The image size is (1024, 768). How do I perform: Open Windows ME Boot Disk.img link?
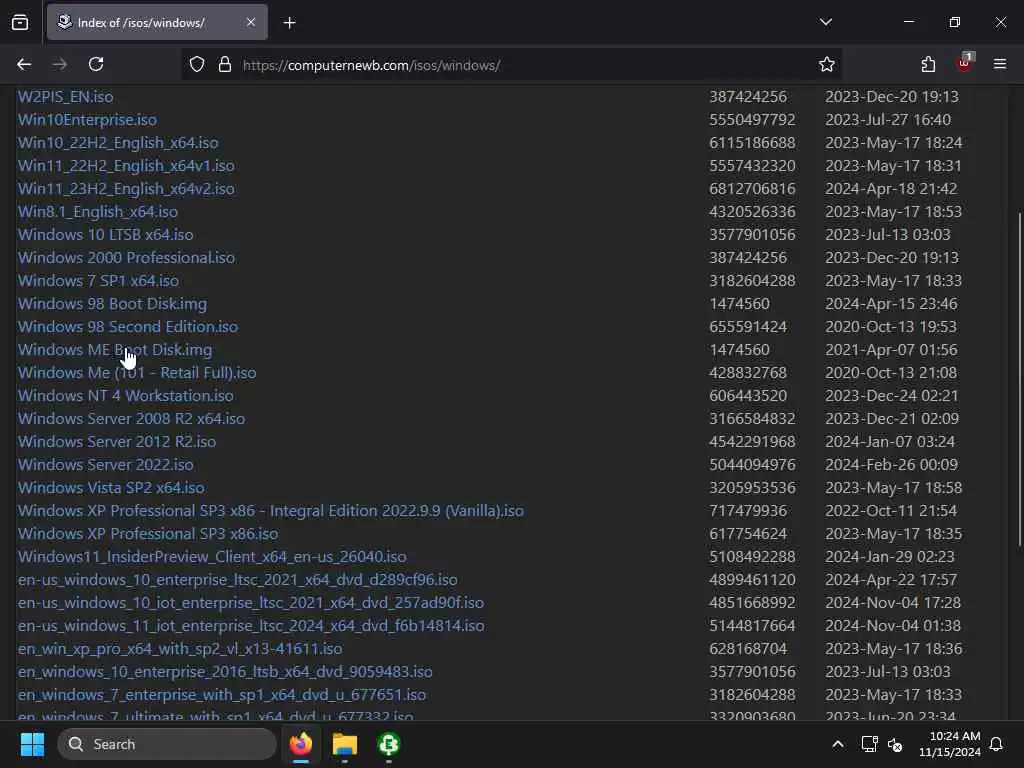pyautogui.click(x=114, y=349)
